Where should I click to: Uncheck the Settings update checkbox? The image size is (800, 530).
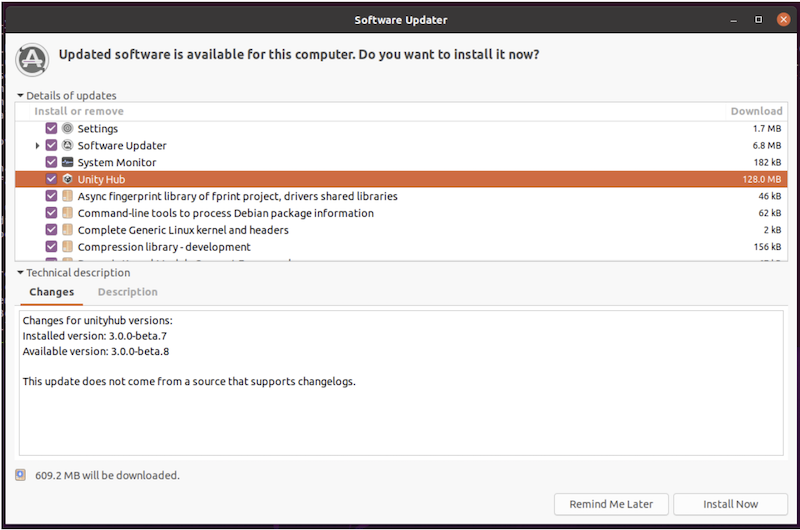(x=51, y=129)
